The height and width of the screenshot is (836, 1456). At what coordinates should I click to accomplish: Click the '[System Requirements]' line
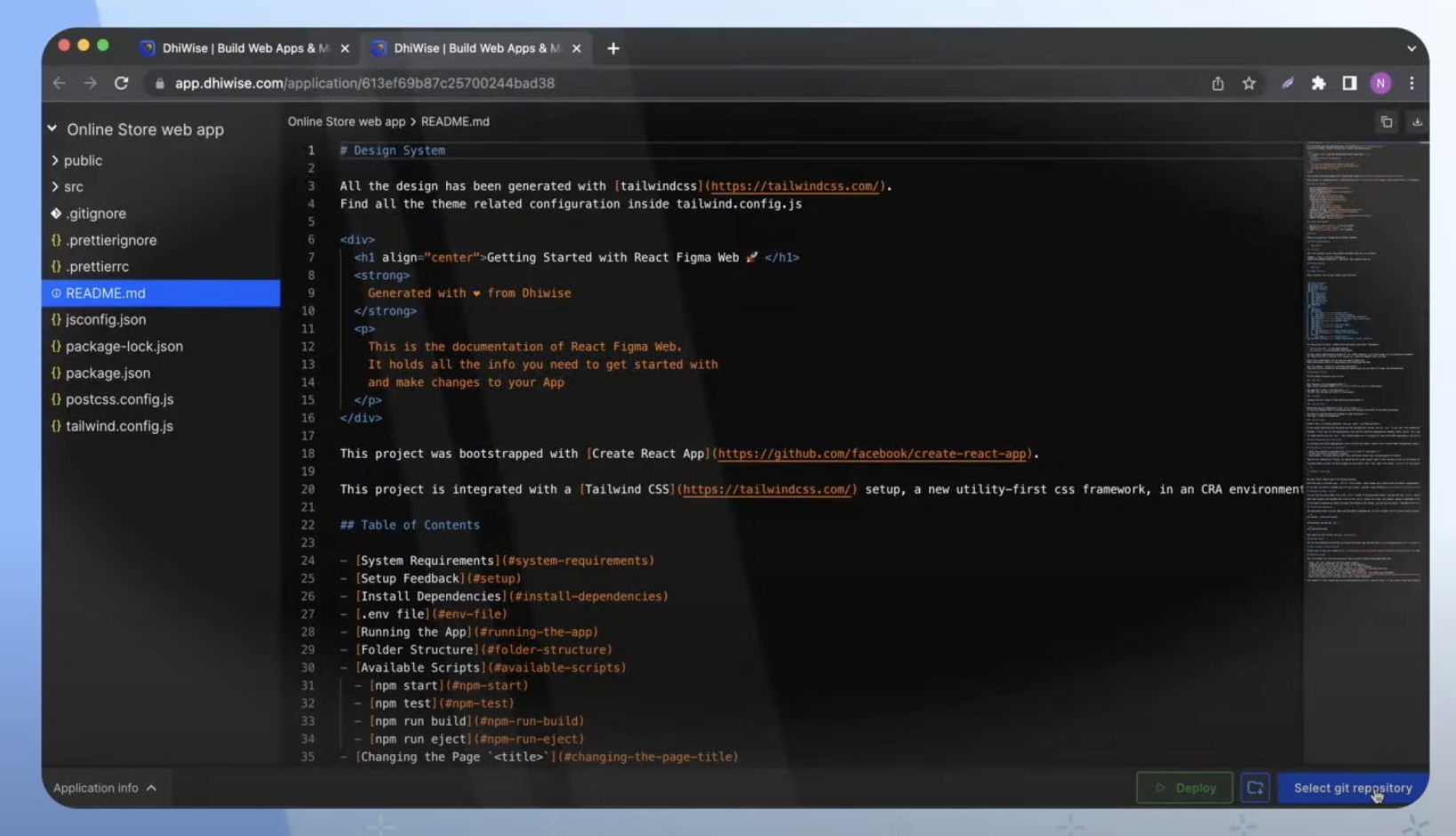pos(497,560)
